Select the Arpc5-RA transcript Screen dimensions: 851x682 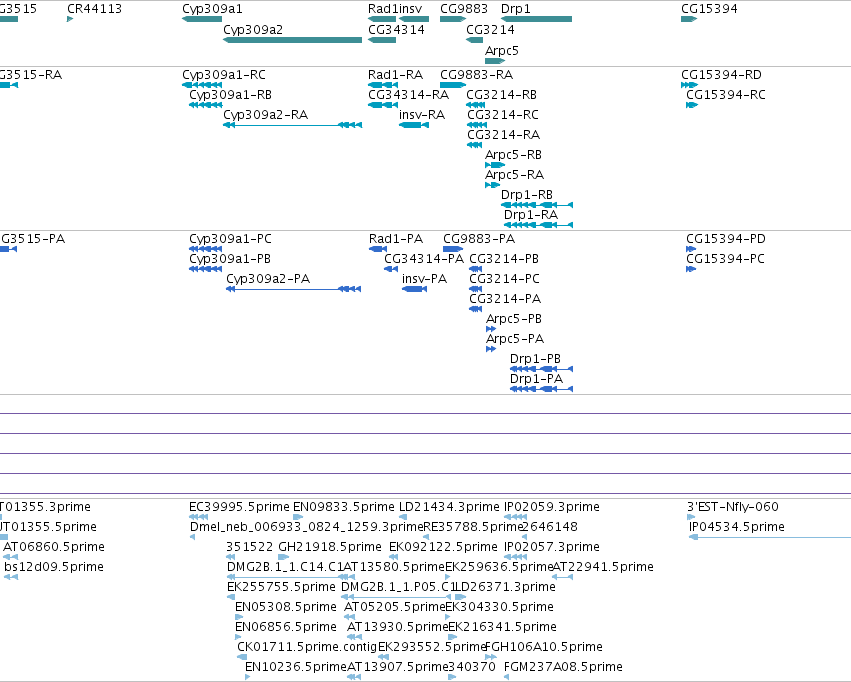(492, 185)
